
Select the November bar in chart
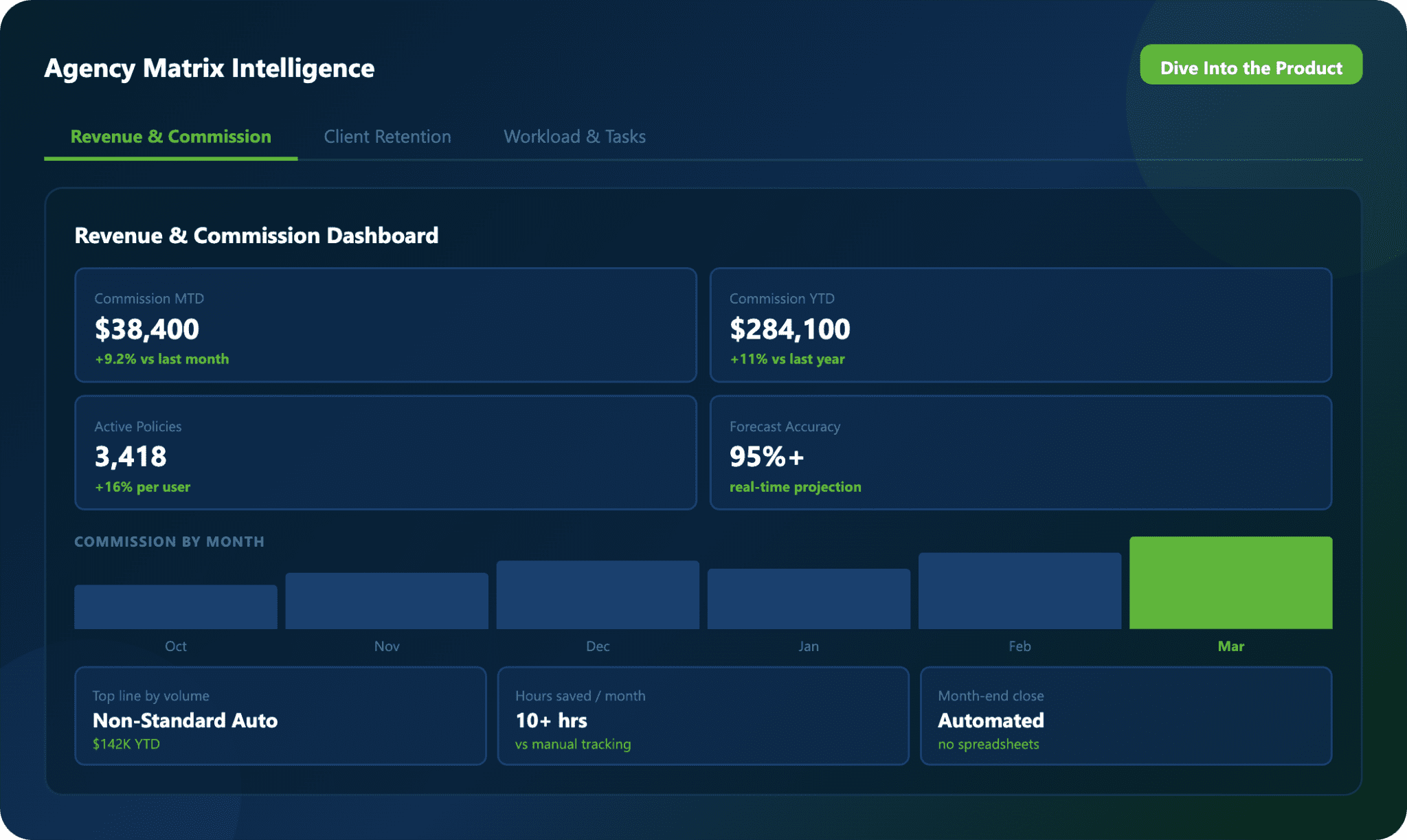pos(387,601)
